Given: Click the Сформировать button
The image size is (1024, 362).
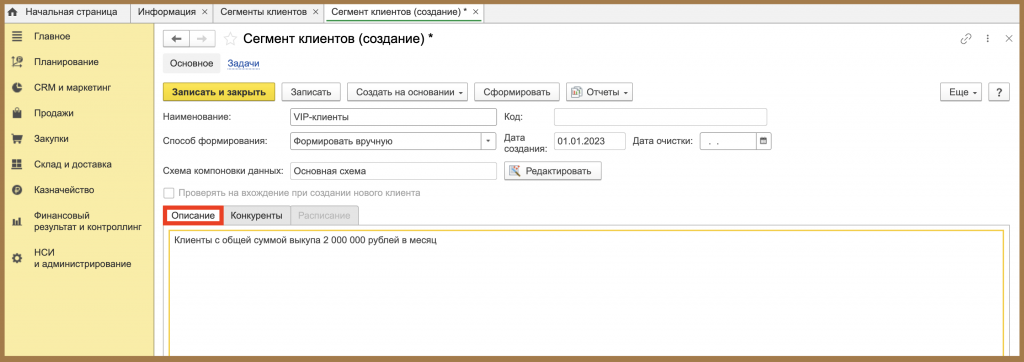Looking at the screenshot, I should (517, 92).
